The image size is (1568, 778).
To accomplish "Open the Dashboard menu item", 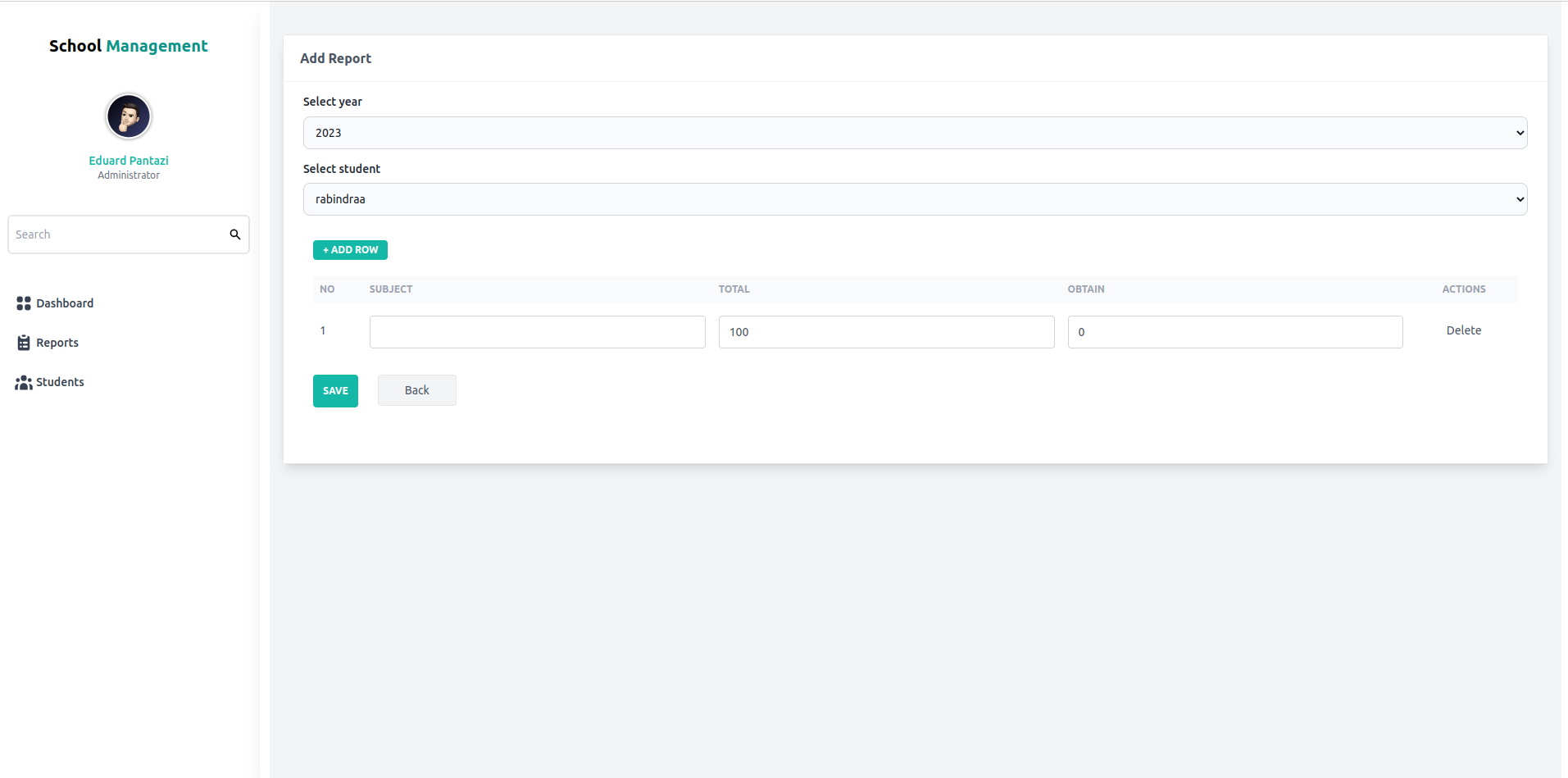I will pos(55,303).
